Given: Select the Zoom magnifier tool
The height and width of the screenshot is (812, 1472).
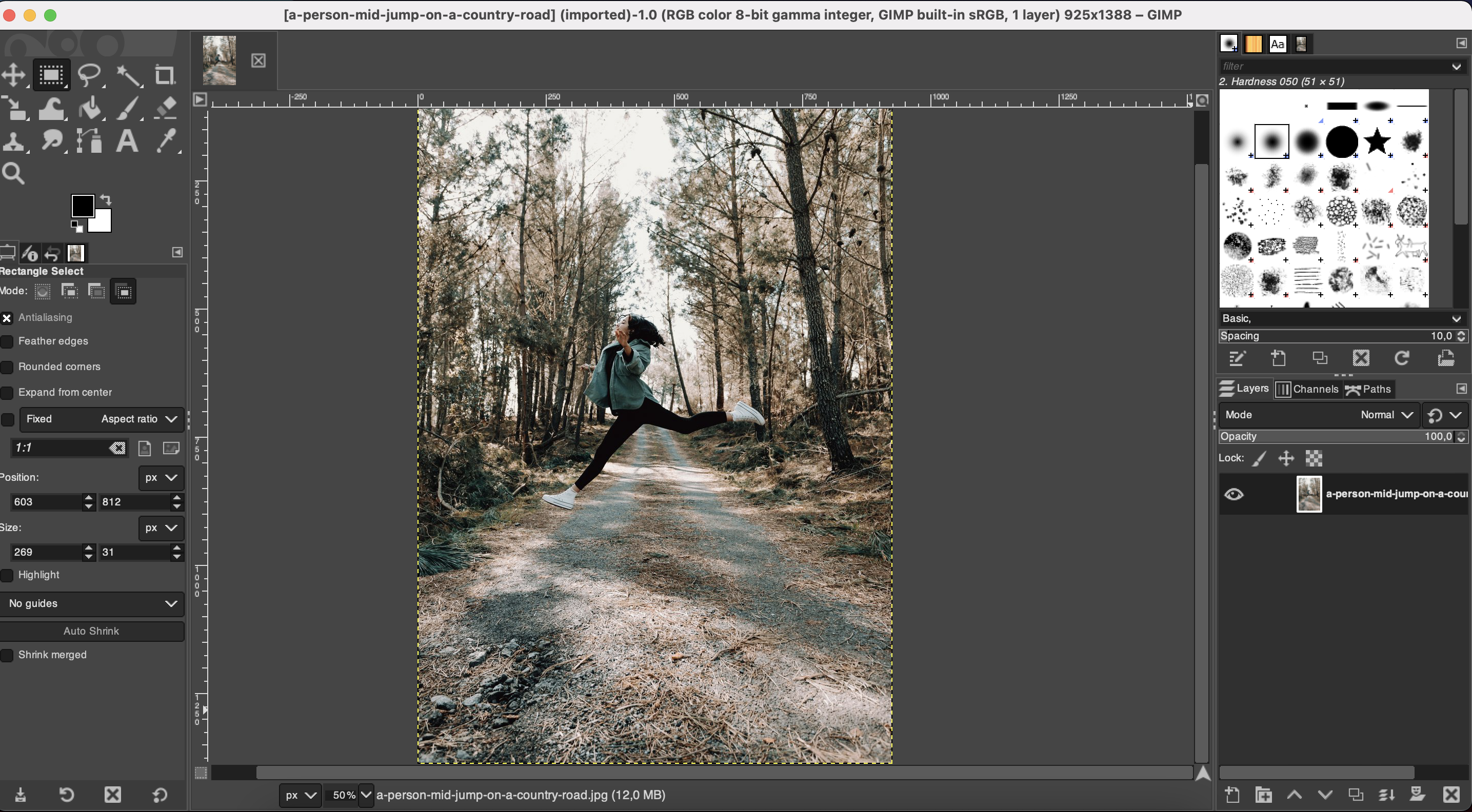Looking at the screenshot, I should tap(14, 173).
